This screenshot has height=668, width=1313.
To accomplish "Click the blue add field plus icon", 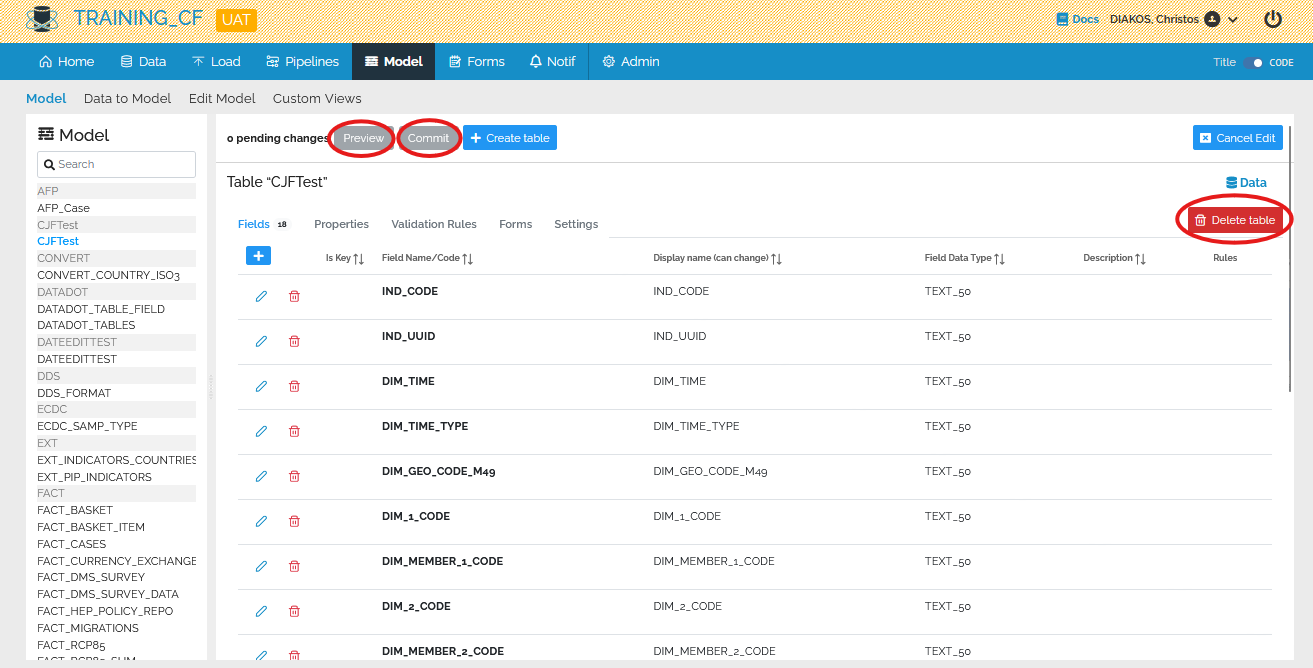I will click(x=258, y=256).
